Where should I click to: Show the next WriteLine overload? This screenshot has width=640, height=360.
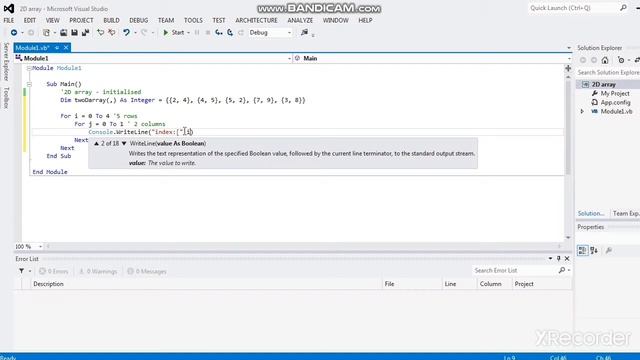124,143
